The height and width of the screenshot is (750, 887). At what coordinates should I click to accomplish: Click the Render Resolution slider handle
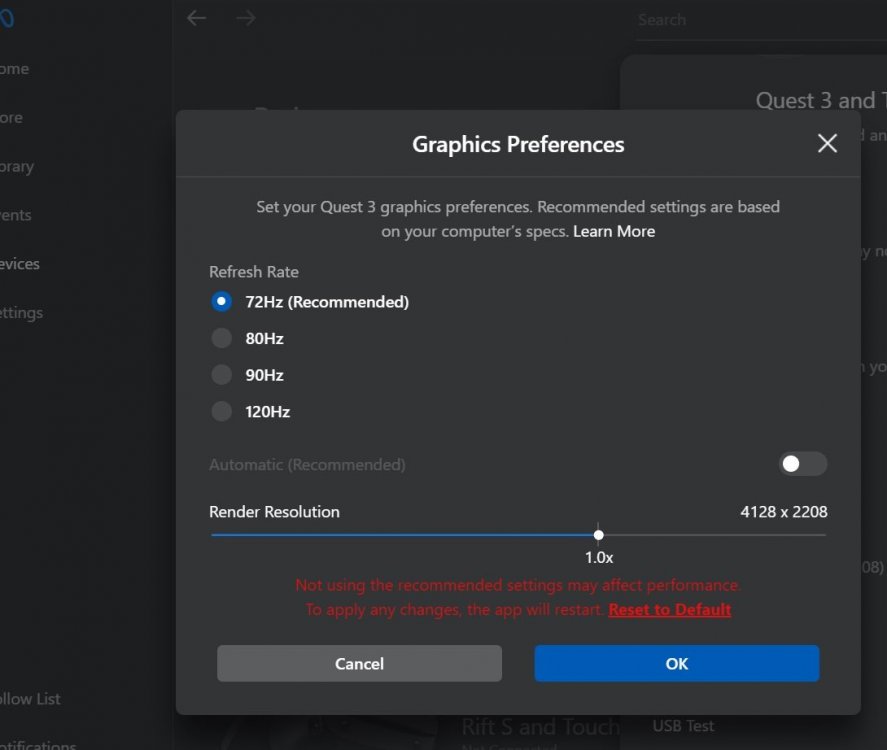point(598,535)
